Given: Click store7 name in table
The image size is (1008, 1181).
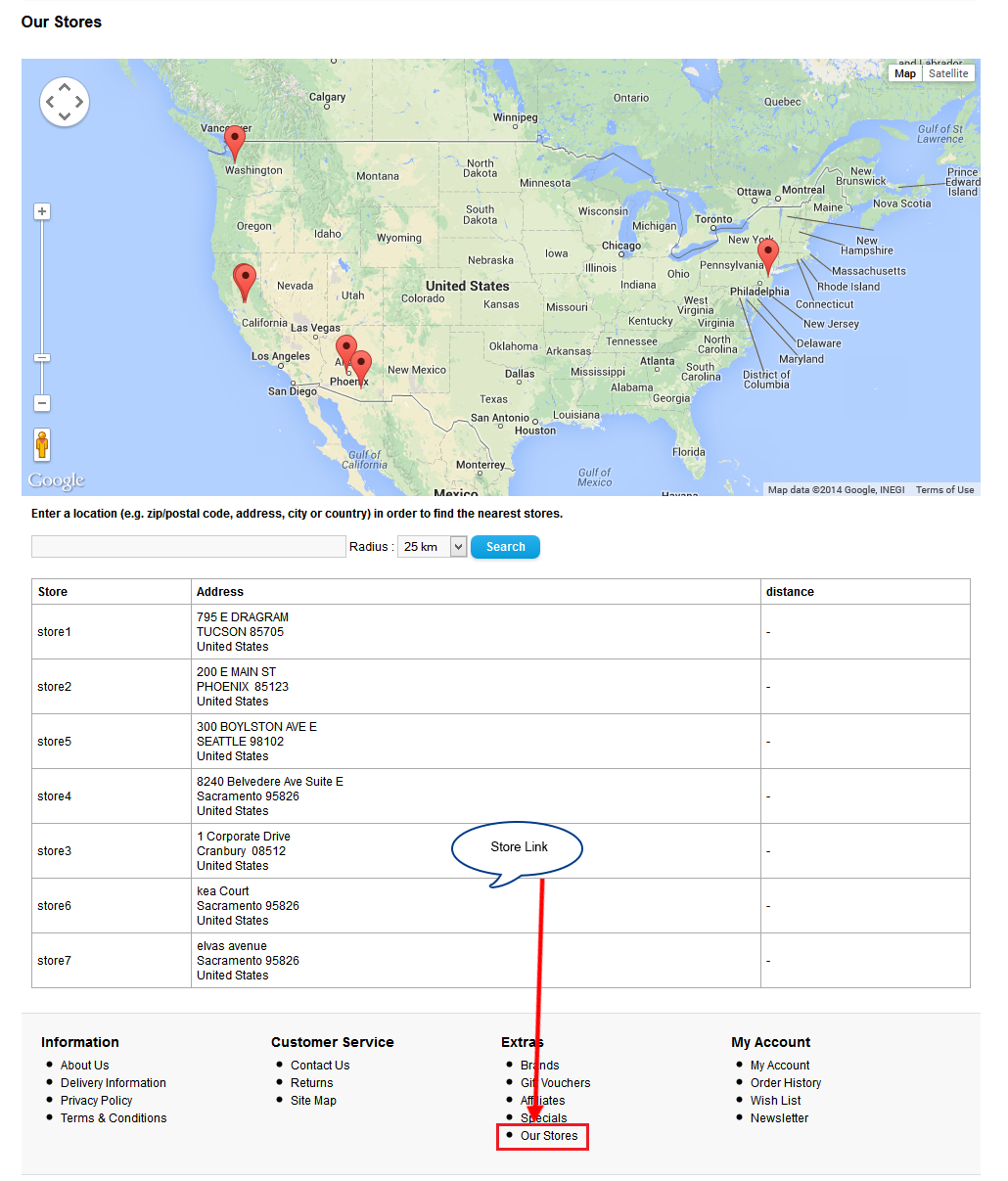Looking at the screenshot, I should point(54,961).
